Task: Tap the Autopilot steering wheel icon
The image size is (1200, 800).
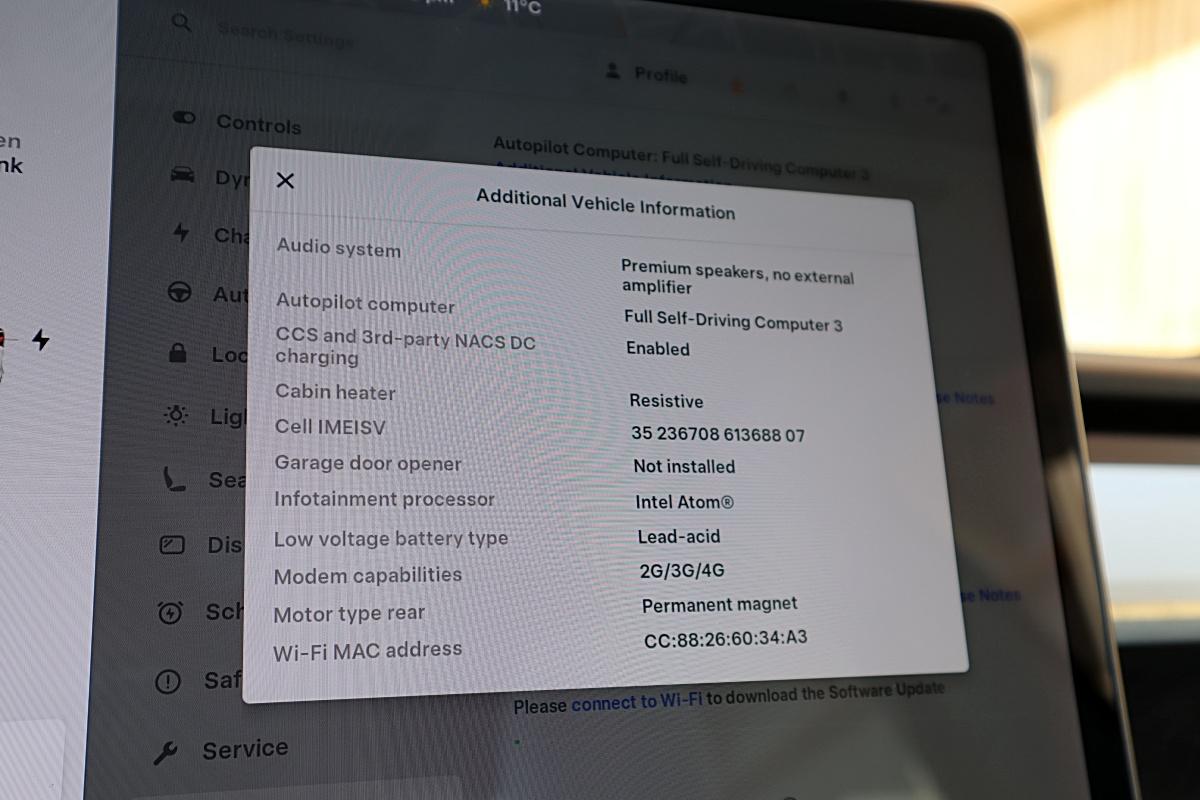Action: 180,293
